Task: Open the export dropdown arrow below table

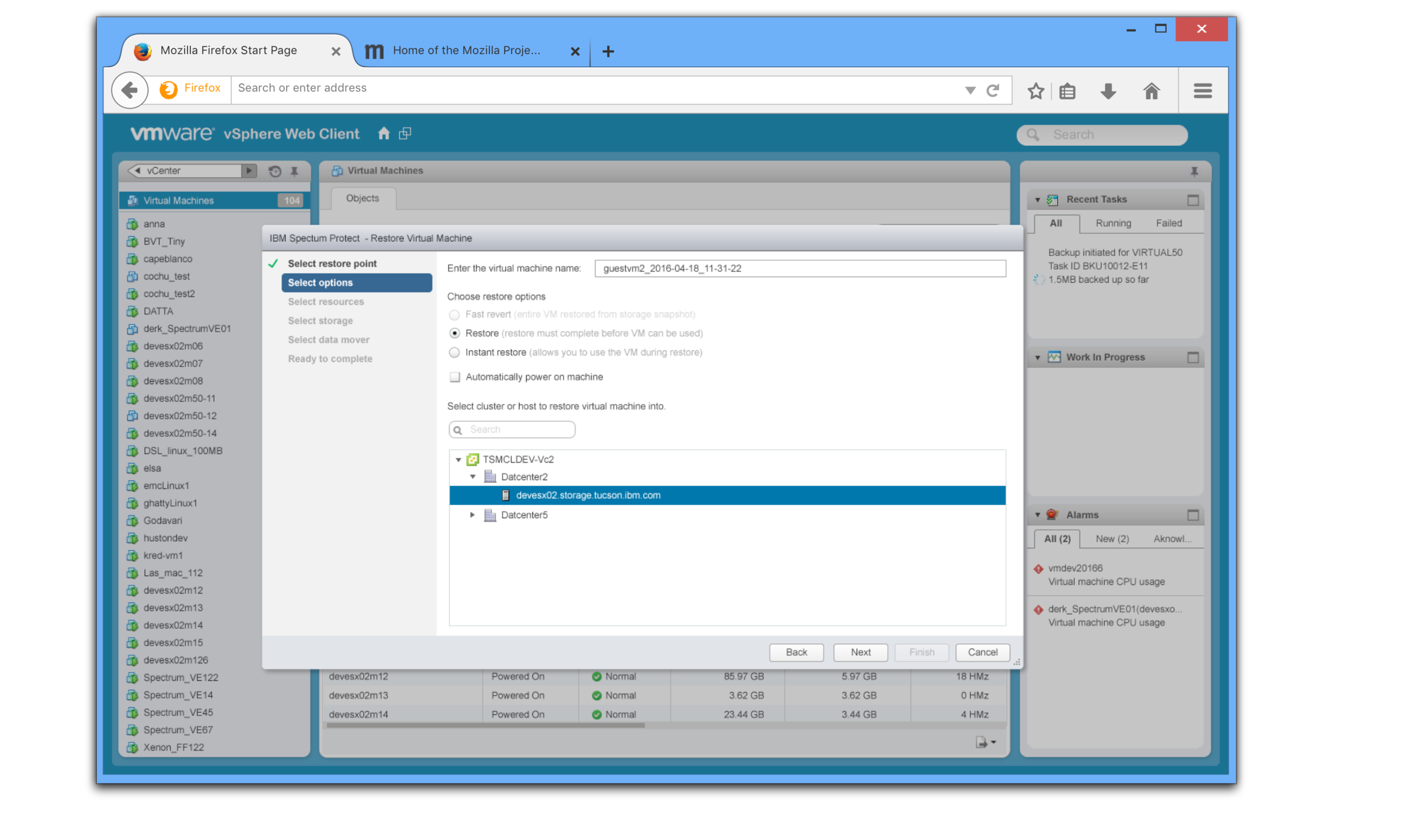Action: coord(993,743)
